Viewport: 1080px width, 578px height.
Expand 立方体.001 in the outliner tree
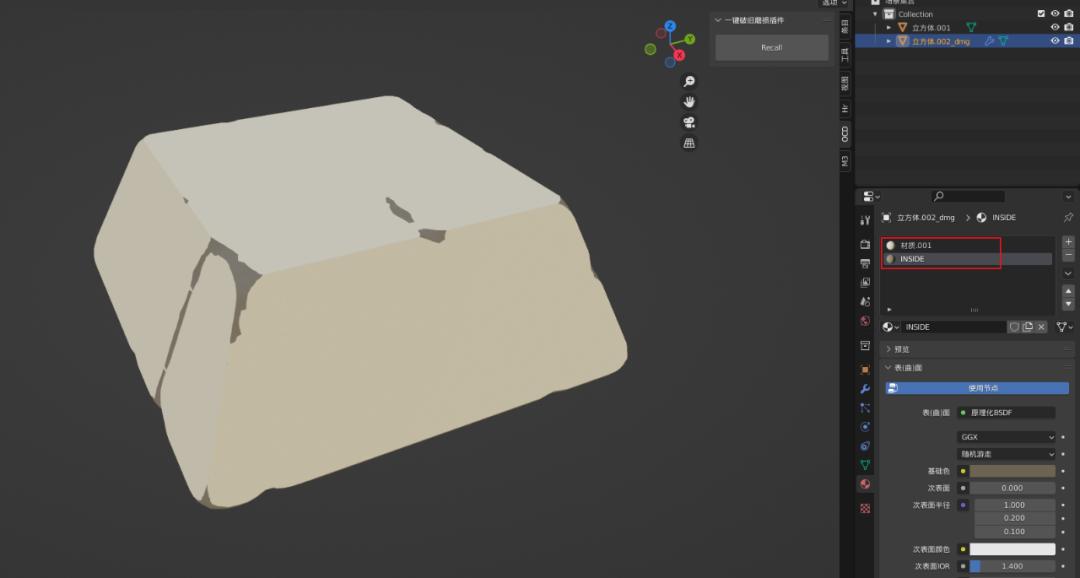pyautogui.click(x=889, y=28)
